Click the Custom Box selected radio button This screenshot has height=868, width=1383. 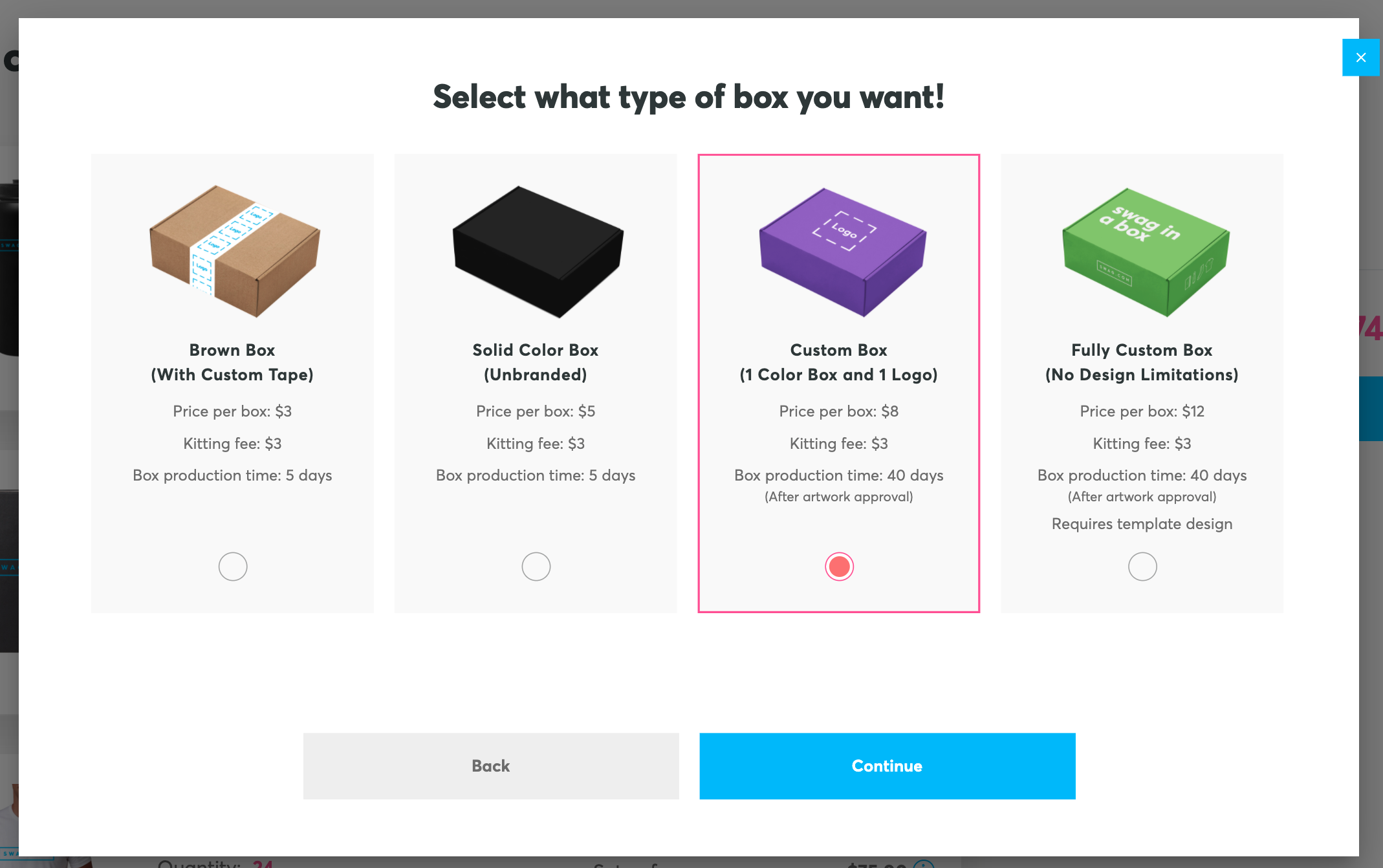[x=838, y=566]
